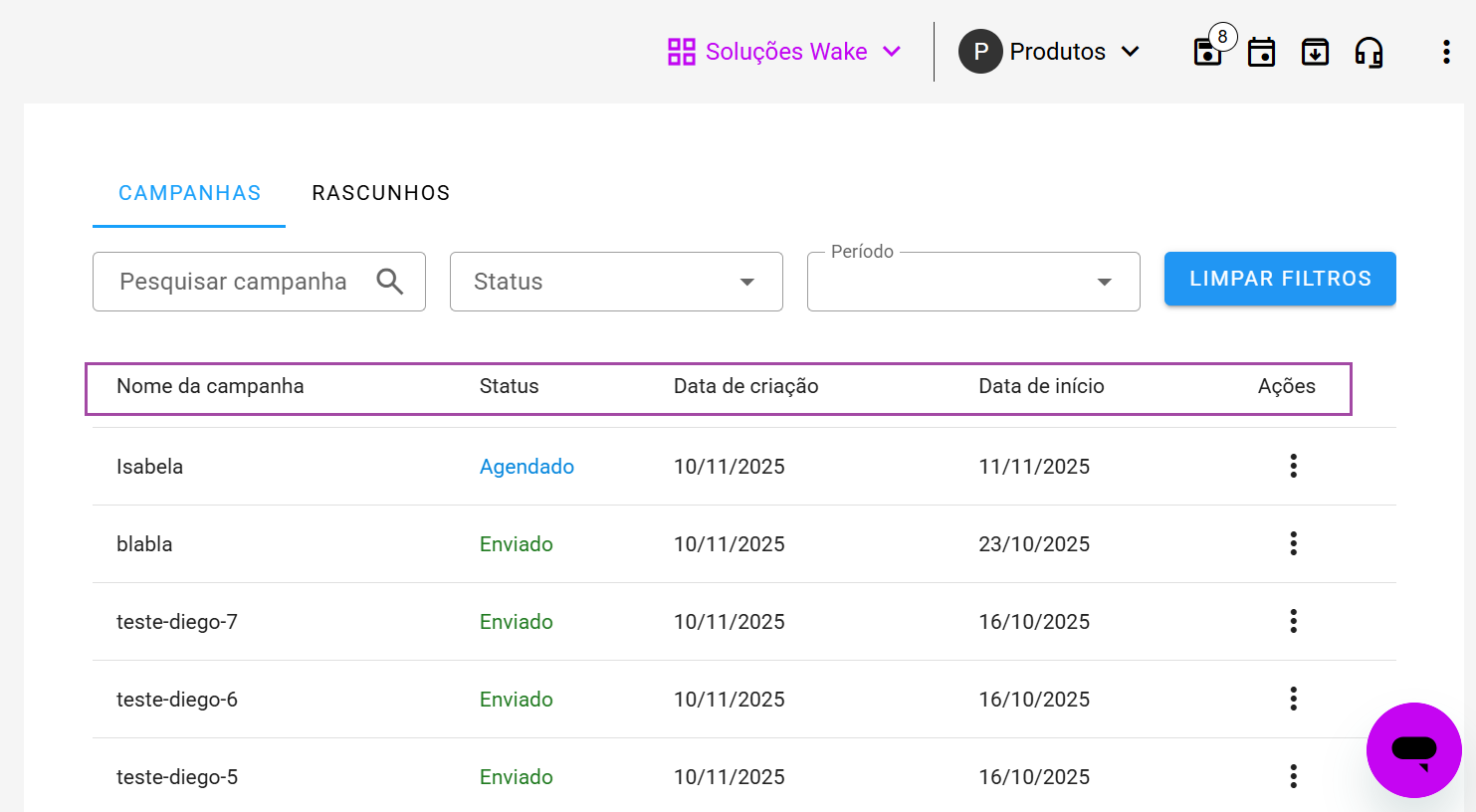Select the Campanhas tab

pyautogui.click(x=189, y=193)
